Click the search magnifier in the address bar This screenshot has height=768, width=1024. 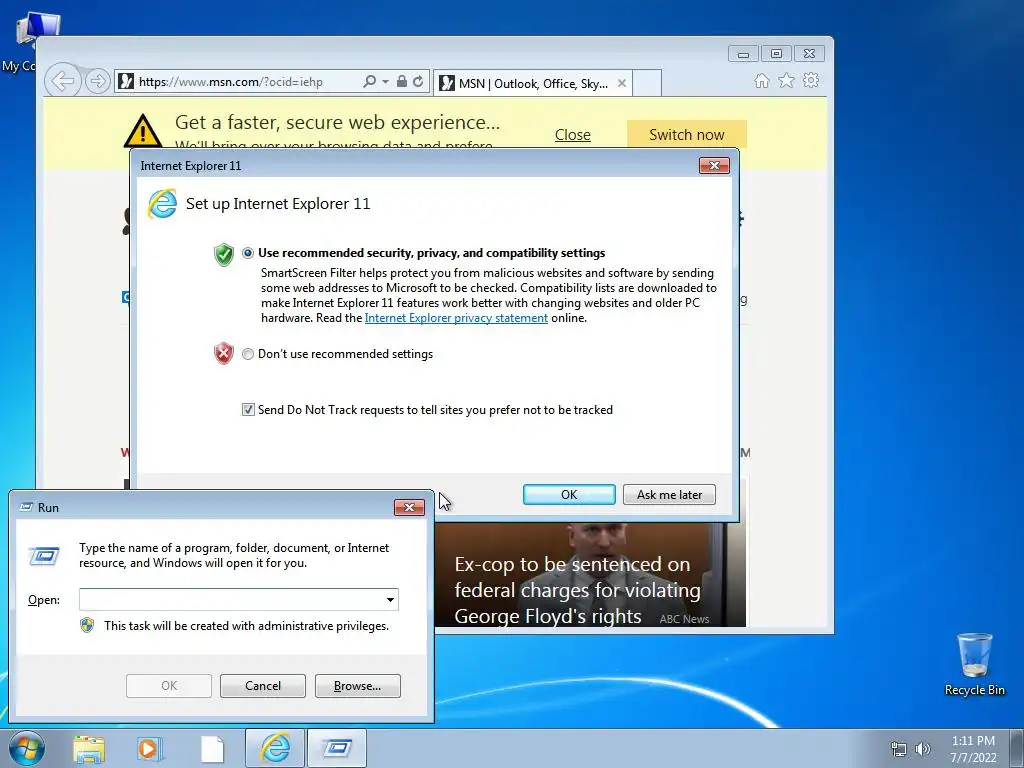pyautogui.click(x=370, y=82)
